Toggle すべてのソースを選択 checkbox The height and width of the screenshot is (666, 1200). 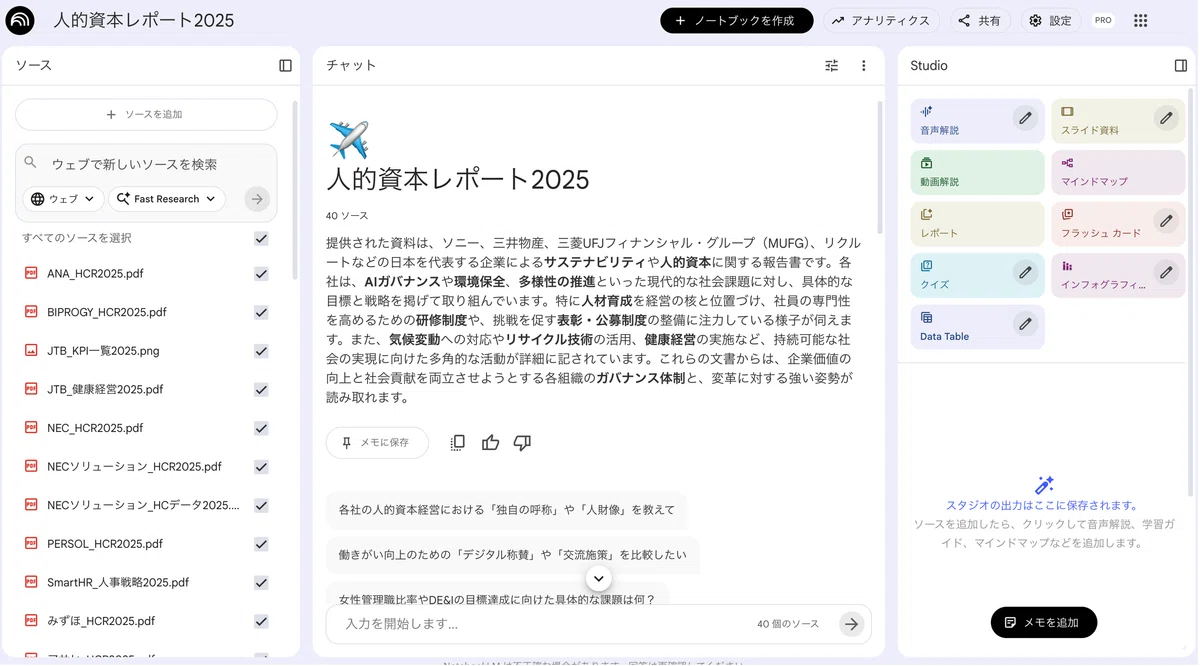[x=261, y=238]
